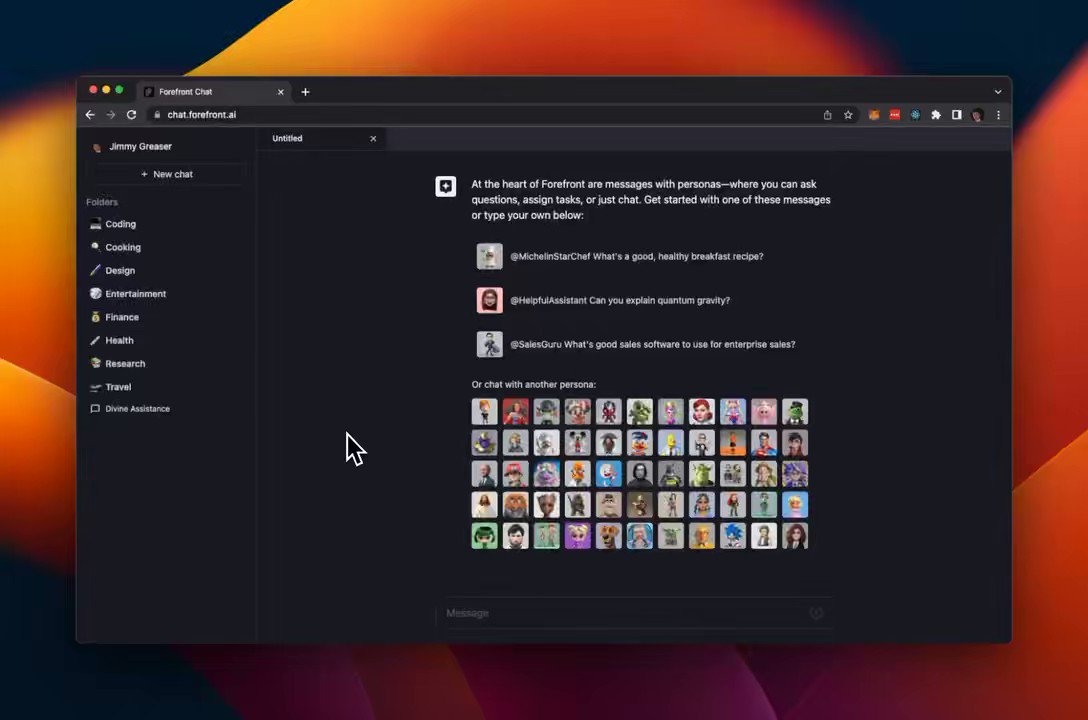
Task: Select the @SalesGuru enterprise sales suggestion
Action: (x=636, y=344)
